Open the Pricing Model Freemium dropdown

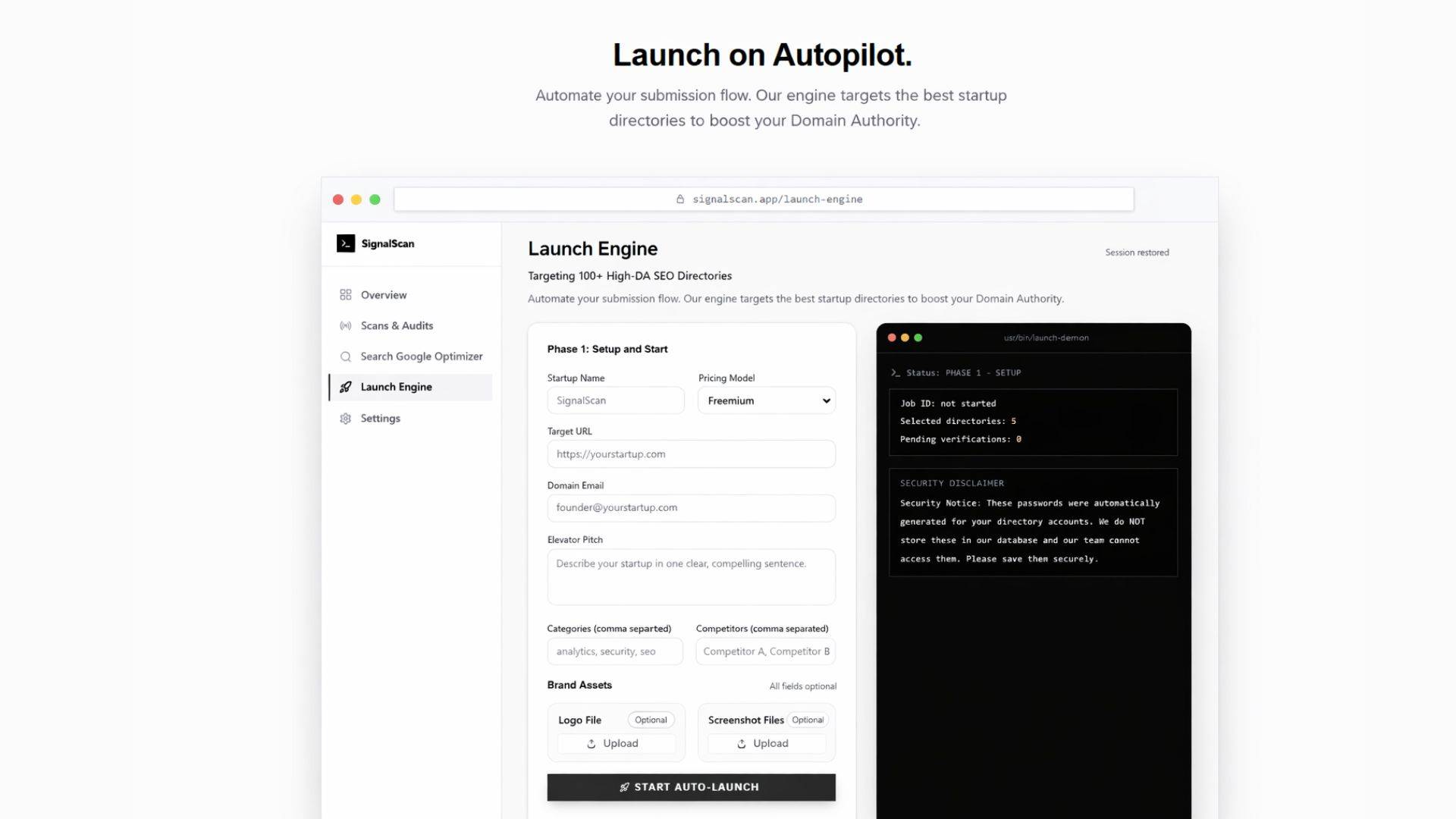[x=767, y=400]
